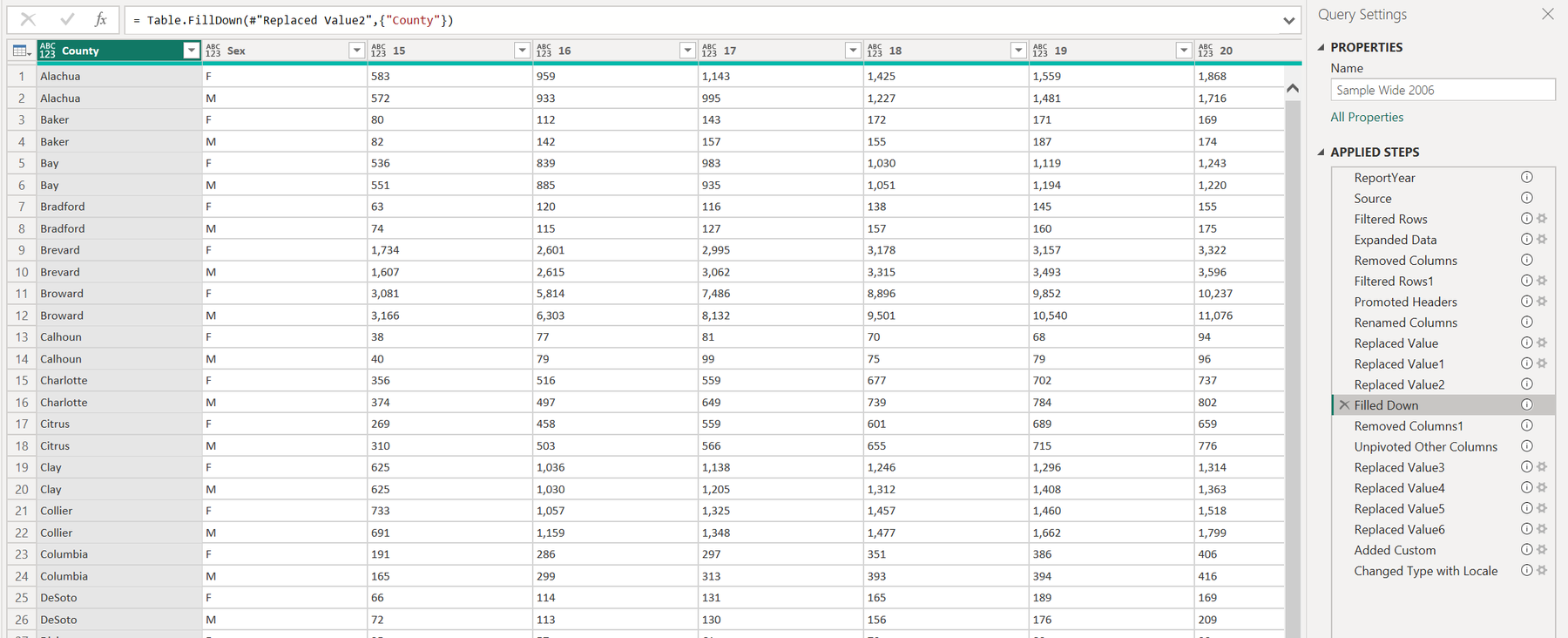Click data type icon of column 17
Image resolution: width=1568 pixels, height=638 pixels.
pos(710,51)
